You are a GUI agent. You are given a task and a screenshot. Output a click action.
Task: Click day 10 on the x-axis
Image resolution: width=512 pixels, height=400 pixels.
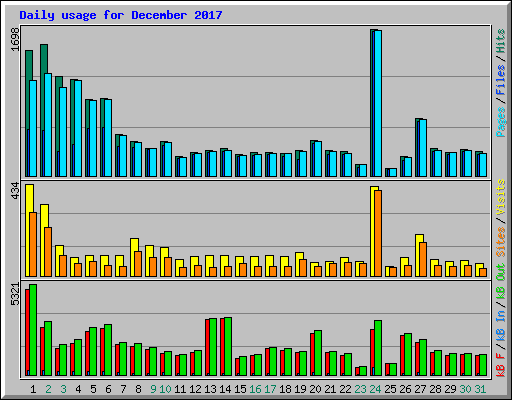click(165, 389)
